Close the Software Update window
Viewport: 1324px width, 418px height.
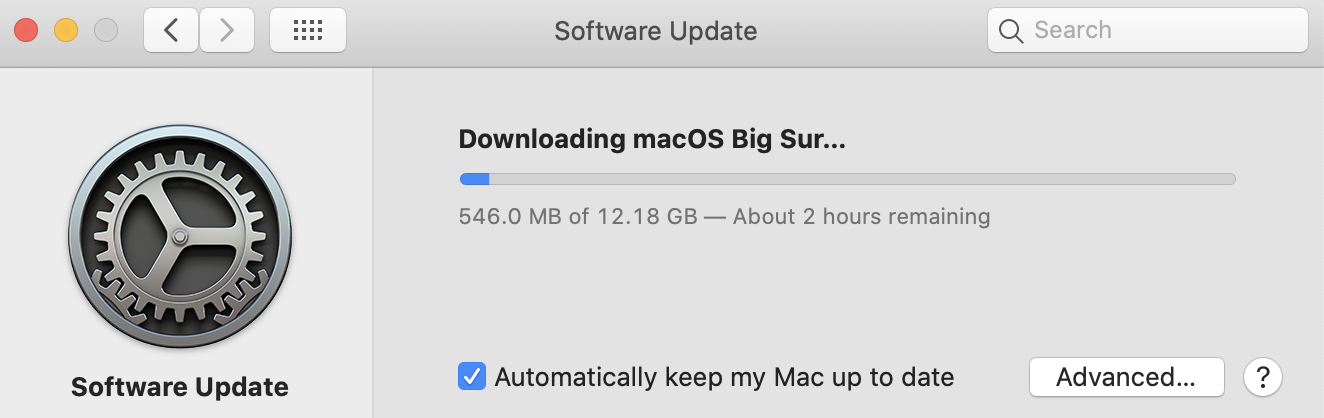click(x=26, y=30)
